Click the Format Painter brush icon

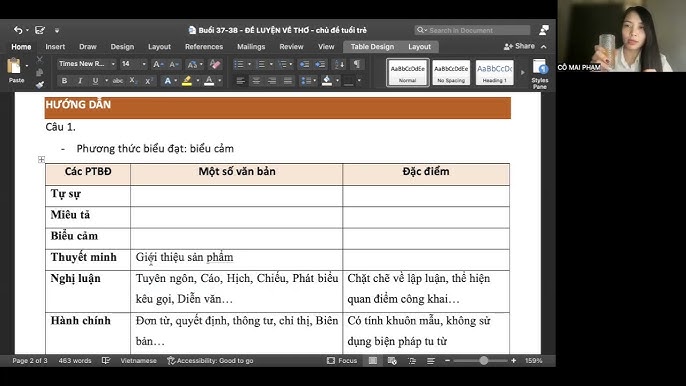(x=40, y=84)
